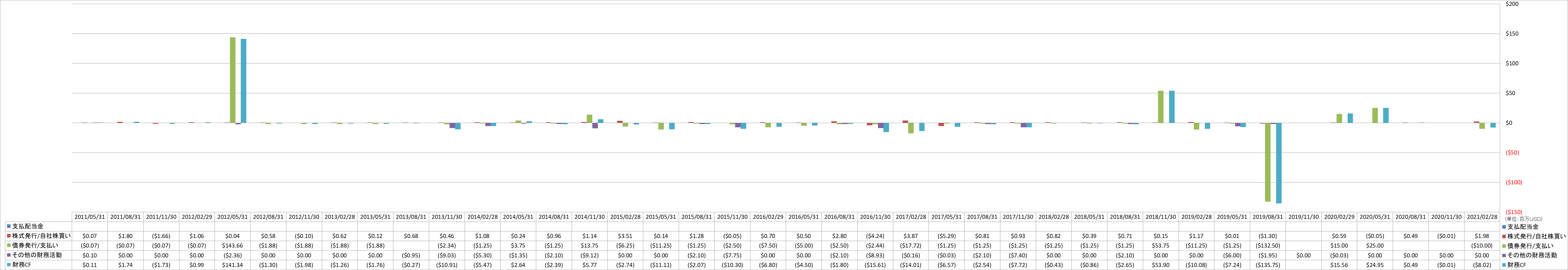This screenshot has height=270, width=1568.
Task: Click the その他の財務活動 row header in the data table
Action: 38,255
